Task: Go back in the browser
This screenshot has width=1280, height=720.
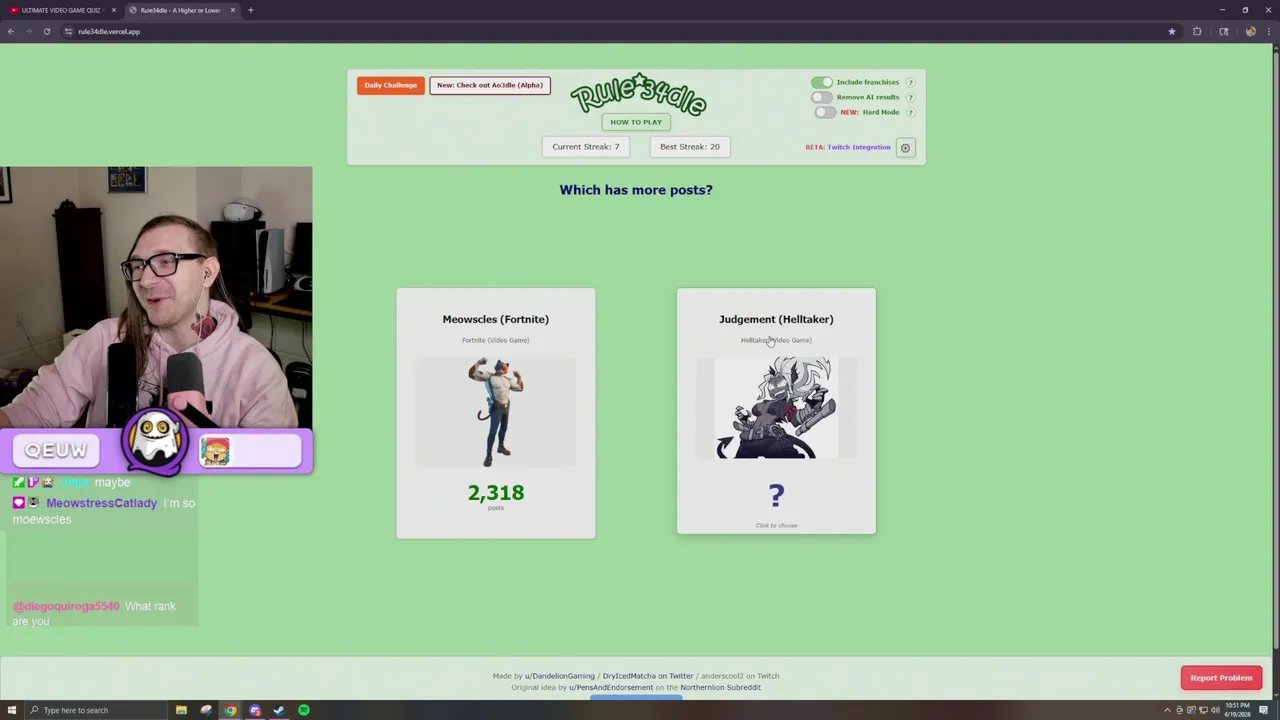Action: pos(11,31)
